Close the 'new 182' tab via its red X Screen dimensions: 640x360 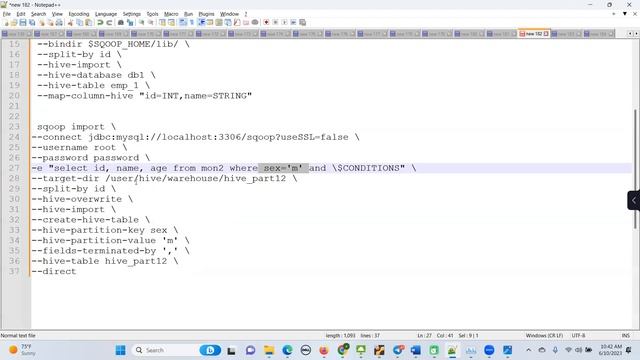(x=546, y=34)
